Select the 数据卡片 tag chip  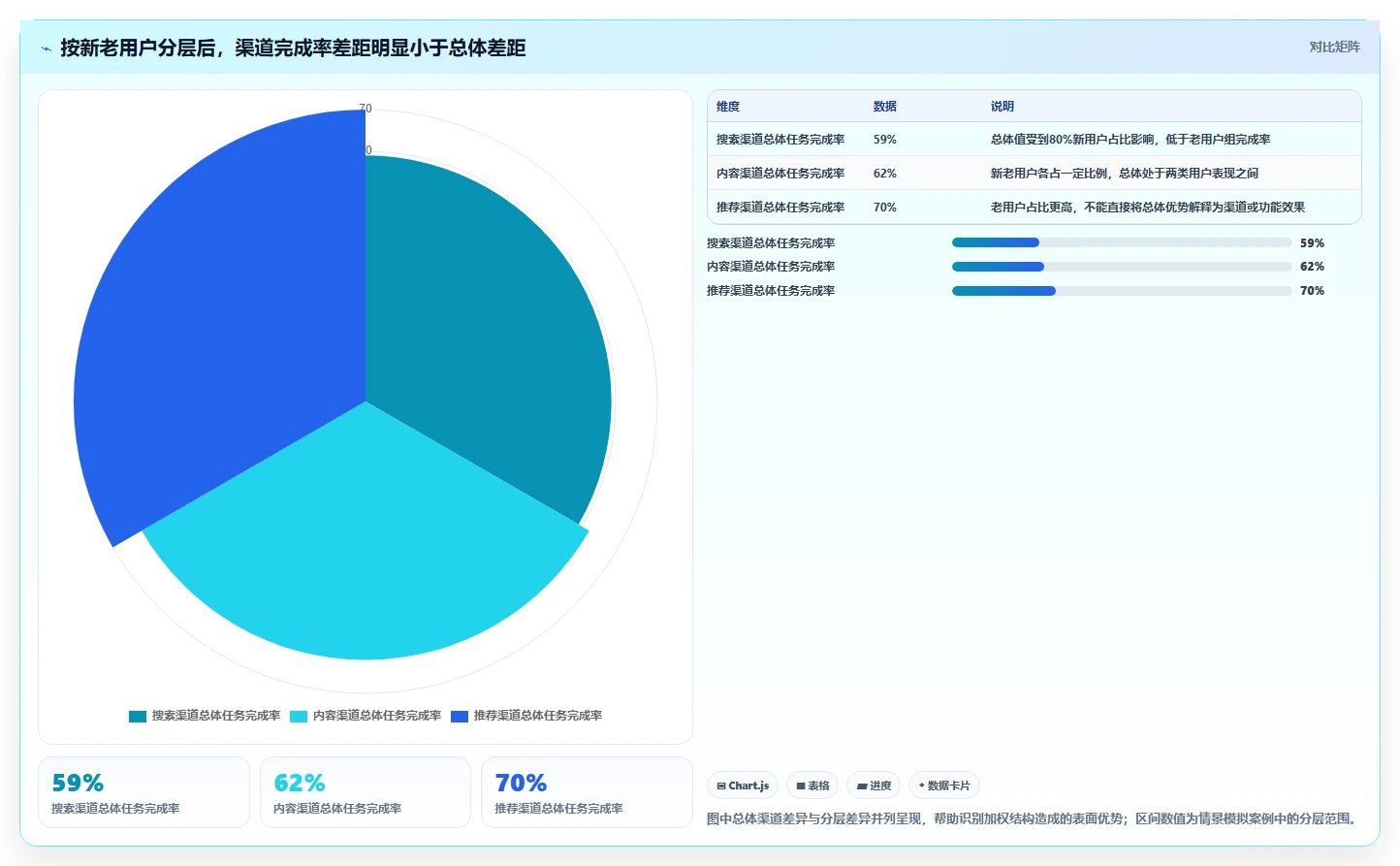coord(944,786)
